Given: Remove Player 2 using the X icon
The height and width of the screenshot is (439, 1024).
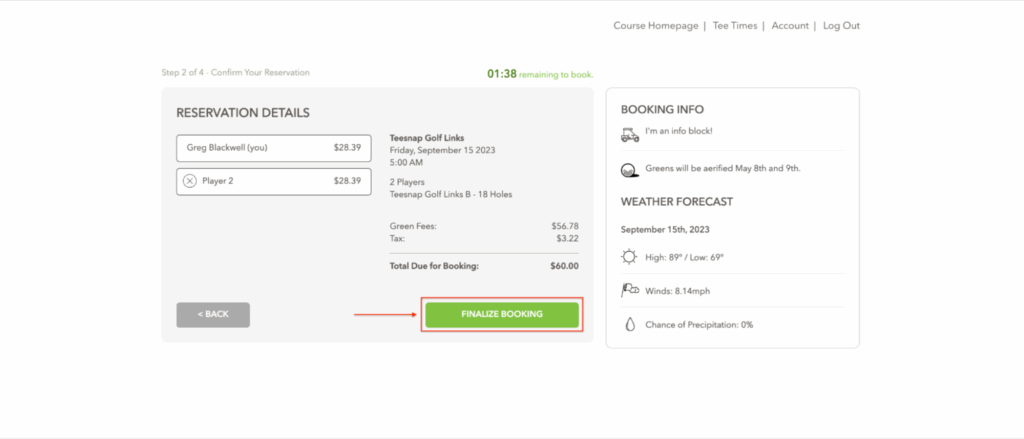Looking at the screenshot, I should pos(190,181).
